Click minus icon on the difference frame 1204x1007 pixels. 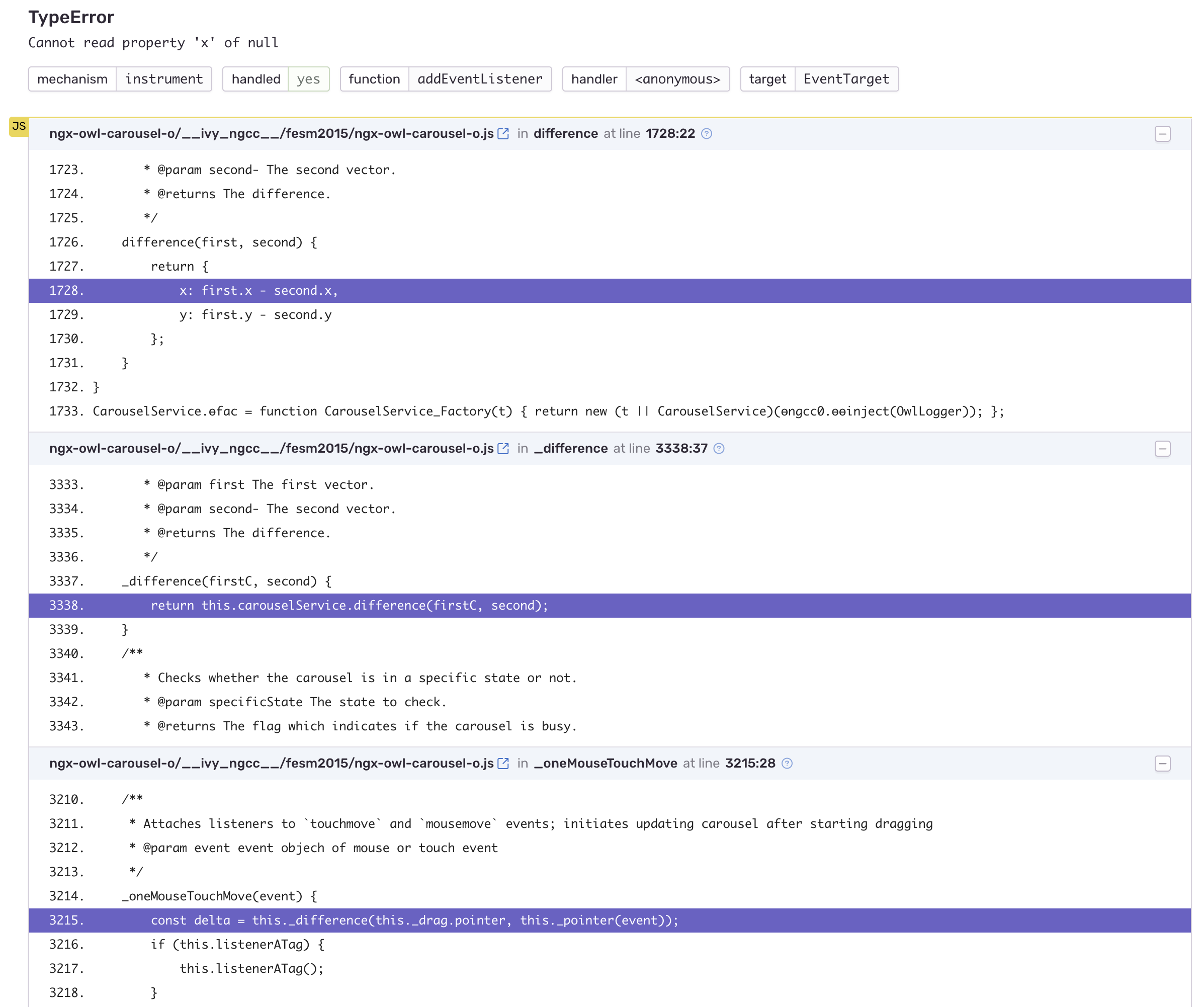pyautogui.click(x=1163, y=134)
